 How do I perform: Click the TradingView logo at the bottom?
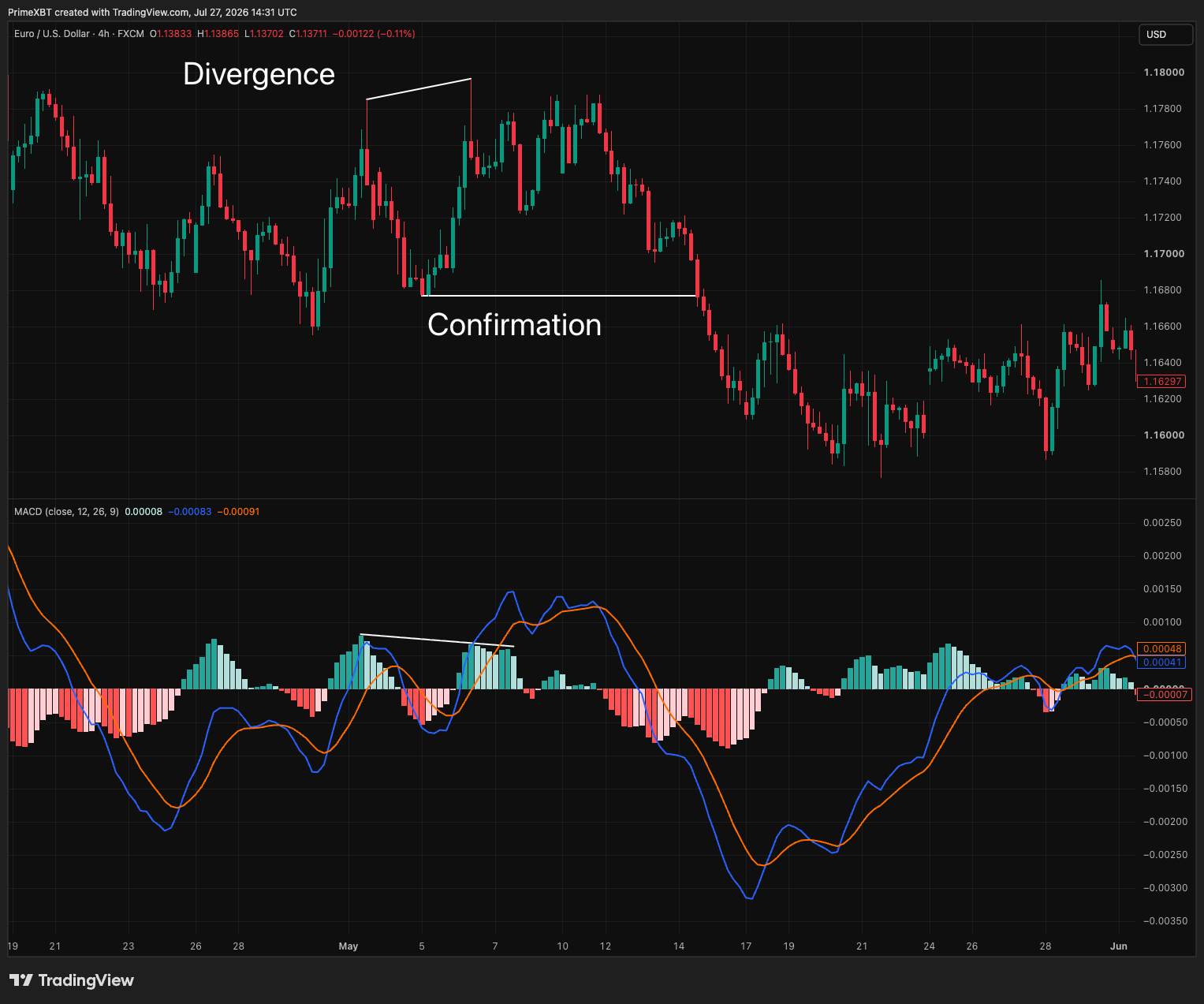(x=72, y=980)
